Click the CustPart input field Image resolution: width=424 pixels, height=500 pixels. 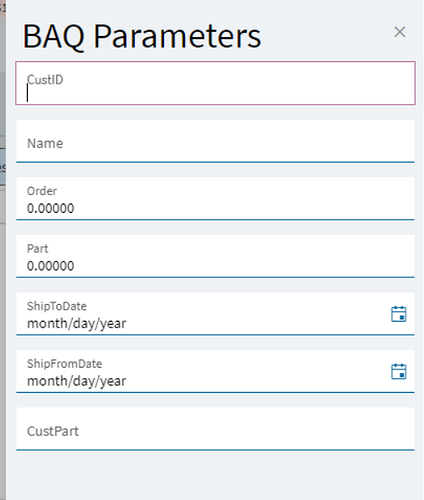point(215,429)
